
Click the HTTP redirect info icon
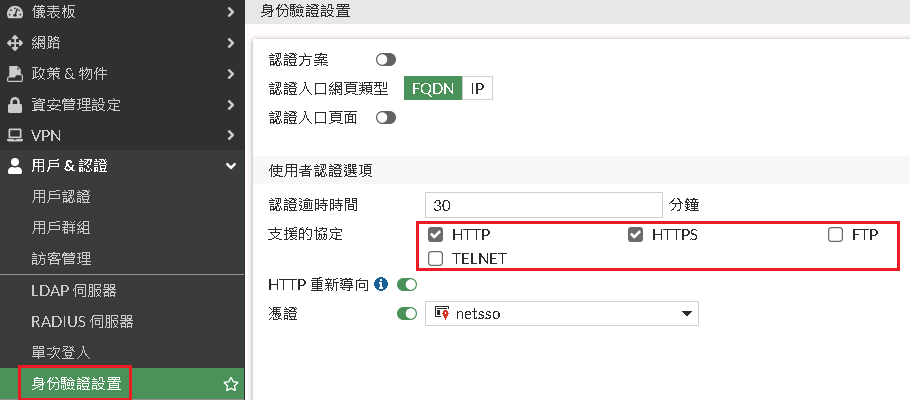tap(380, 285)
